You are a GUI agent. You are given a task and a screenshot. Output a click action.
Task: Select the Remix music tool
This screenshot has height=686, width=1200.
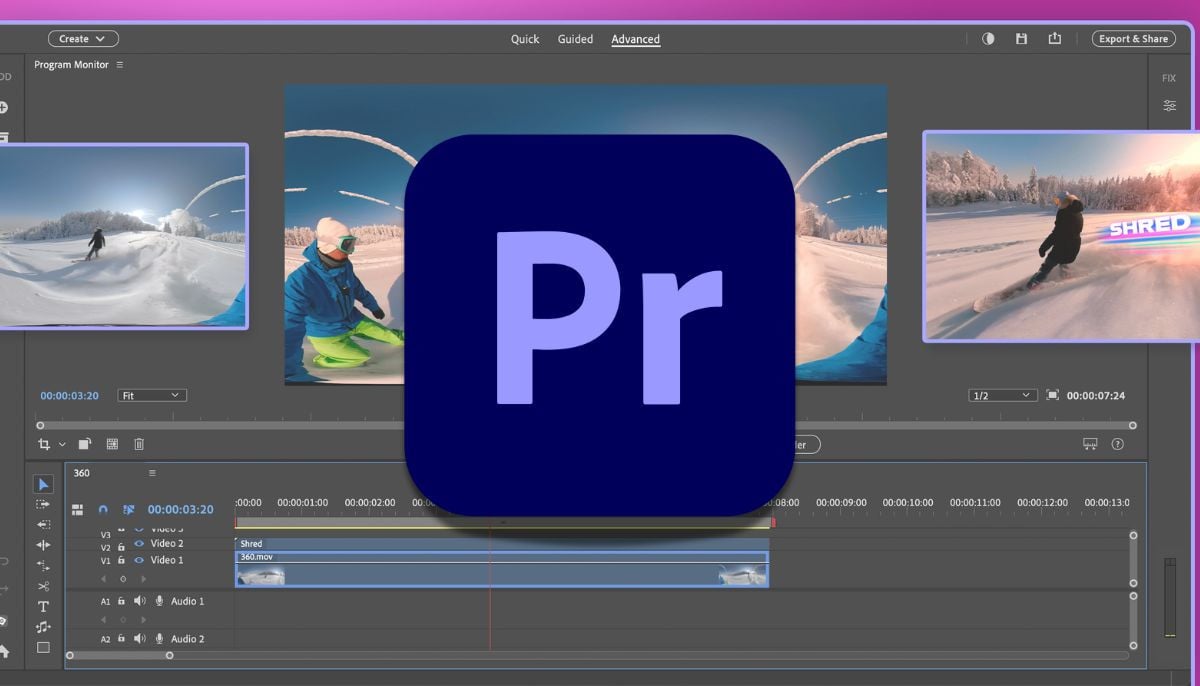[x=43, y=627]
